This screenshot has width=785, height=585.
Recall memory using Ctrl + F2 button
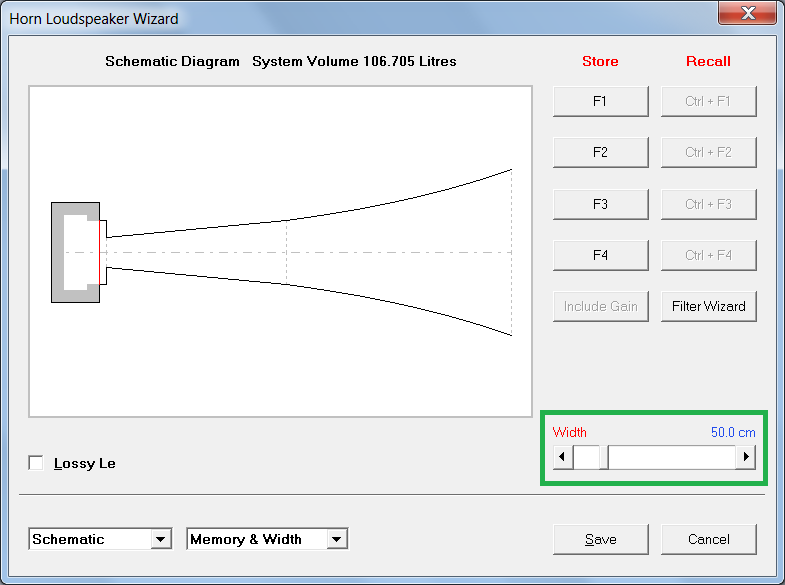pyautogui.click(x=708, y=153)
